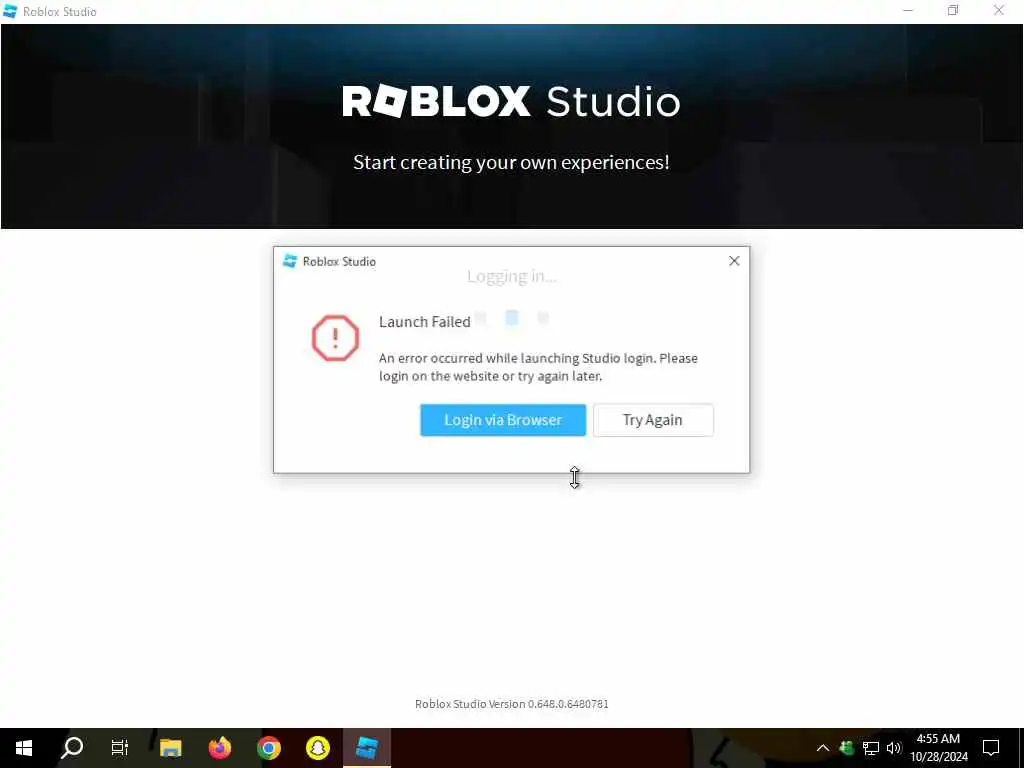
Task: Click the 'An error occurred while launching' message
Action: click(538, 367)
